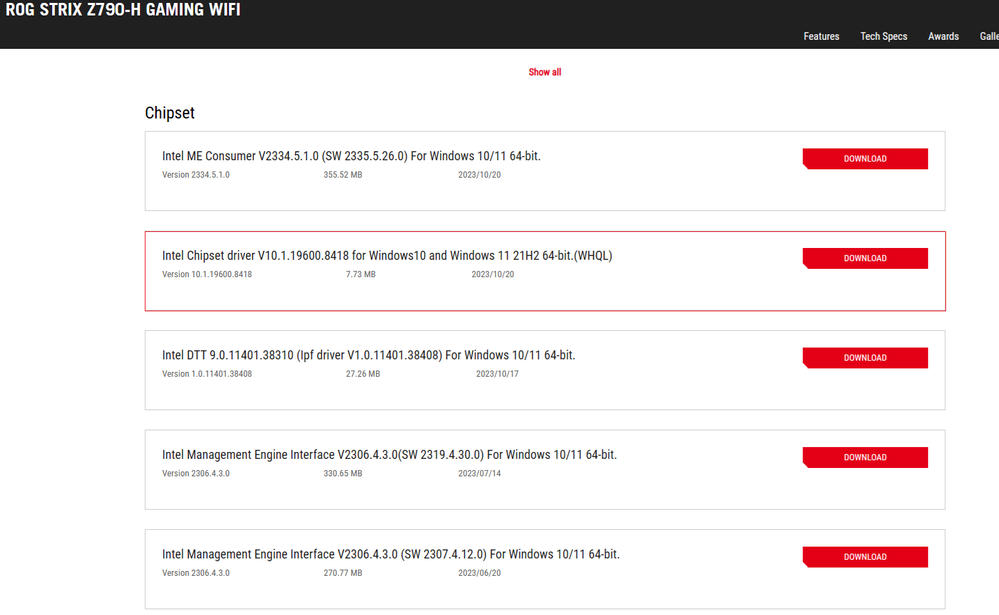Download Management Engine Interface SW 2319.4.30.0
The width and height of the screenshot is (999, 615).
coord(865,457)
